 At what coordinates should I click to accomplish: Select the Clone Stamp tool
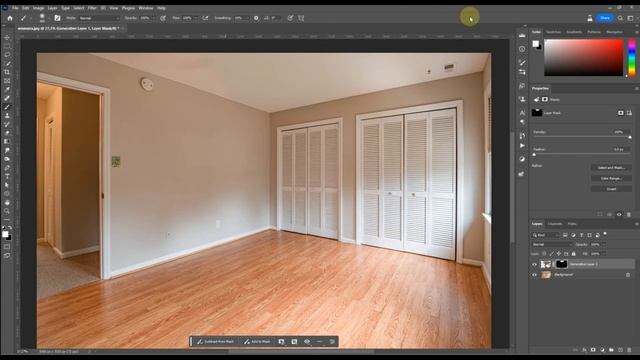coord(7,116)
